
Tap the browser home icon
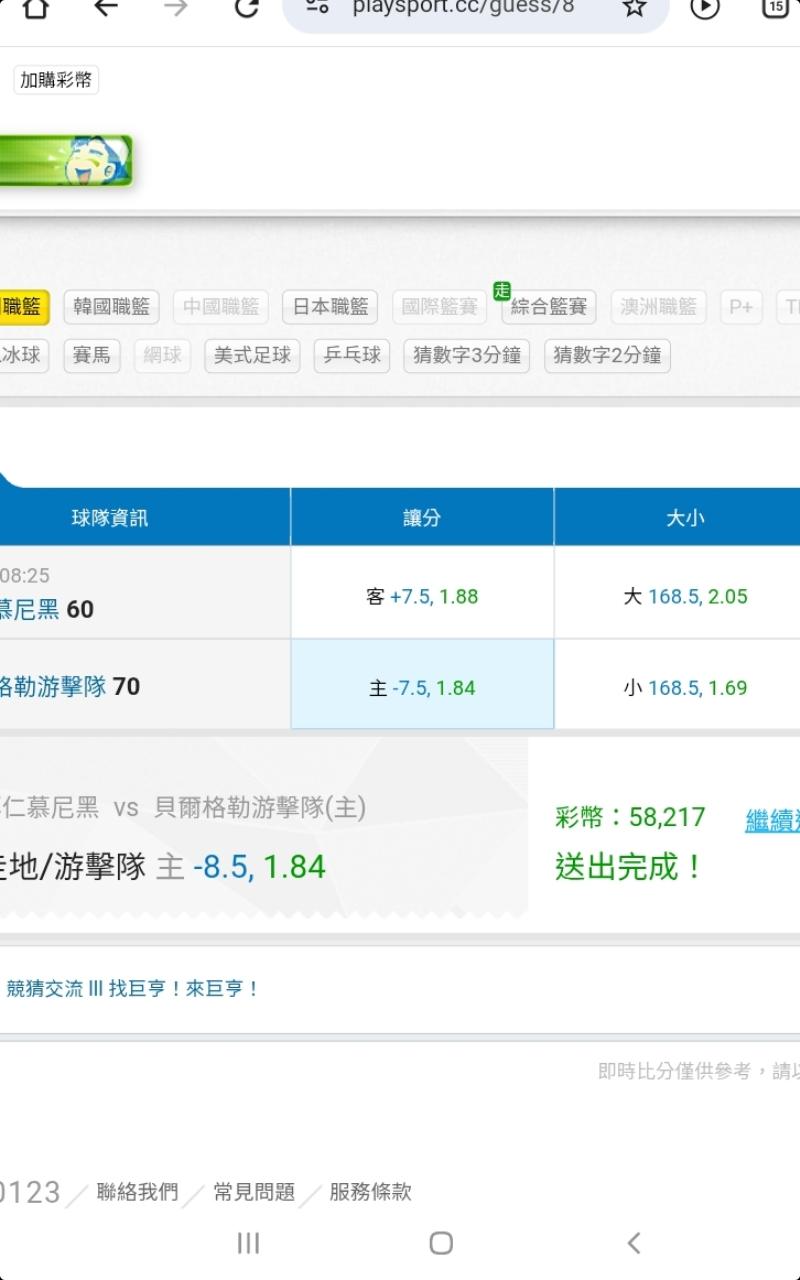pos(36,8)
